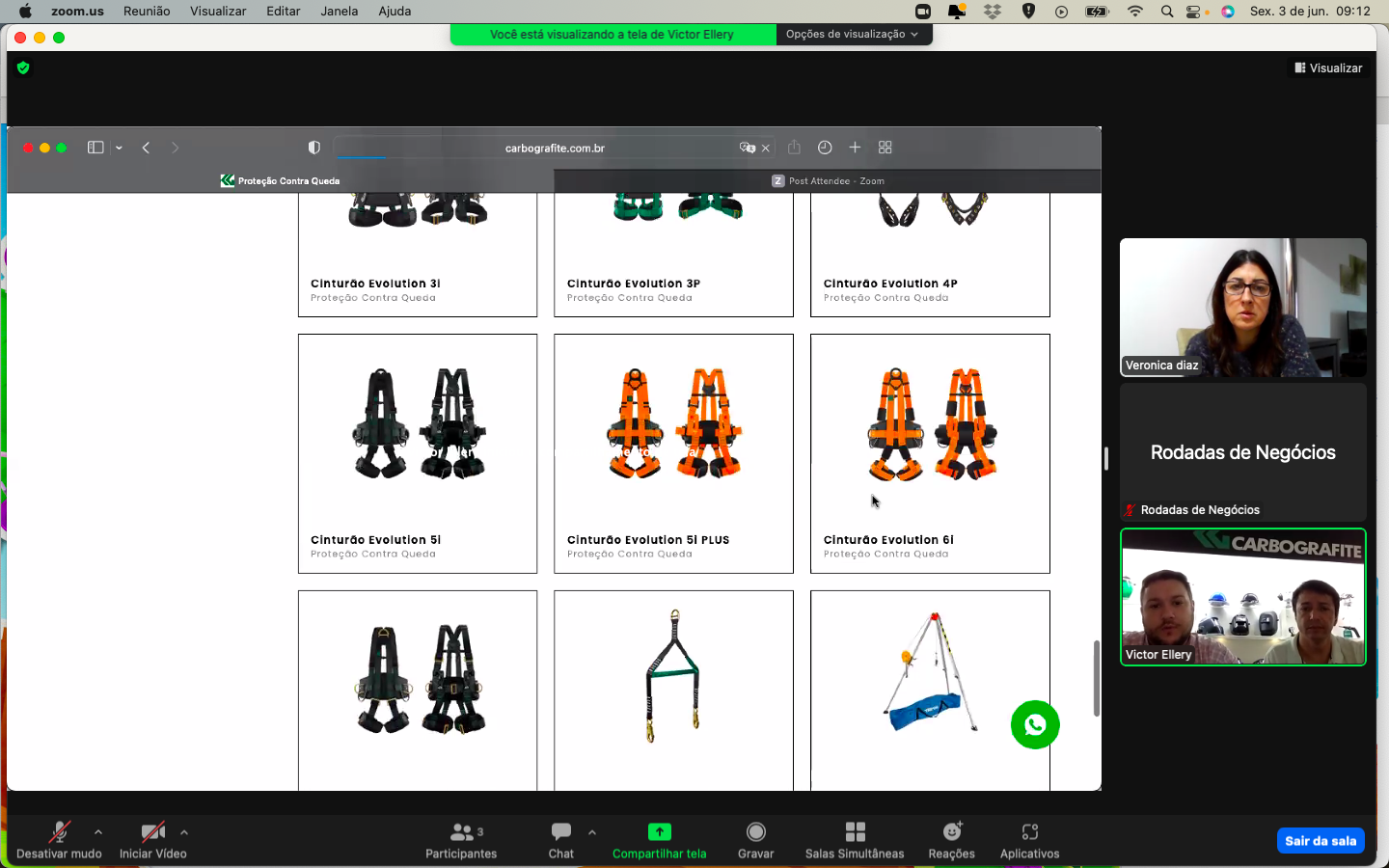
Task: Open Salas Simultâneas breakout rooms
Action: click(854, 840)
